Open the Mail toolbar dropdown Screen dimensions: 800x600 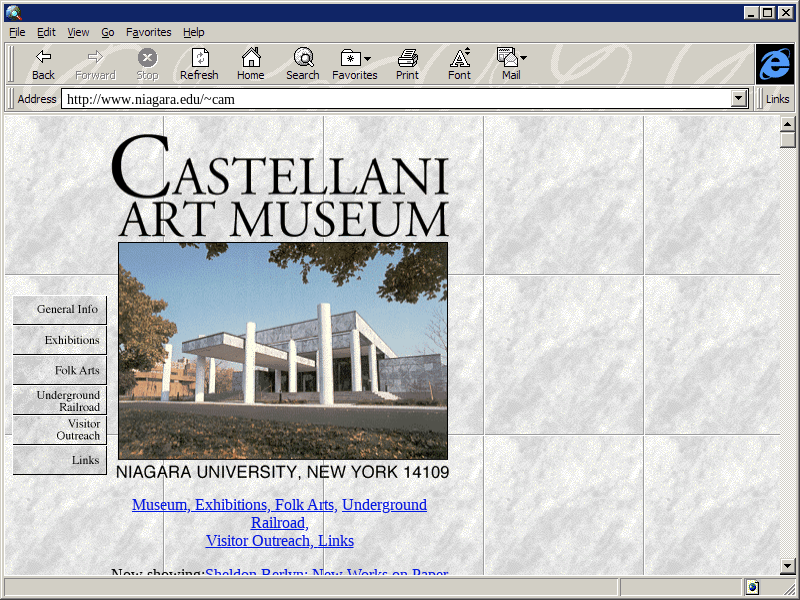[523, 59]
